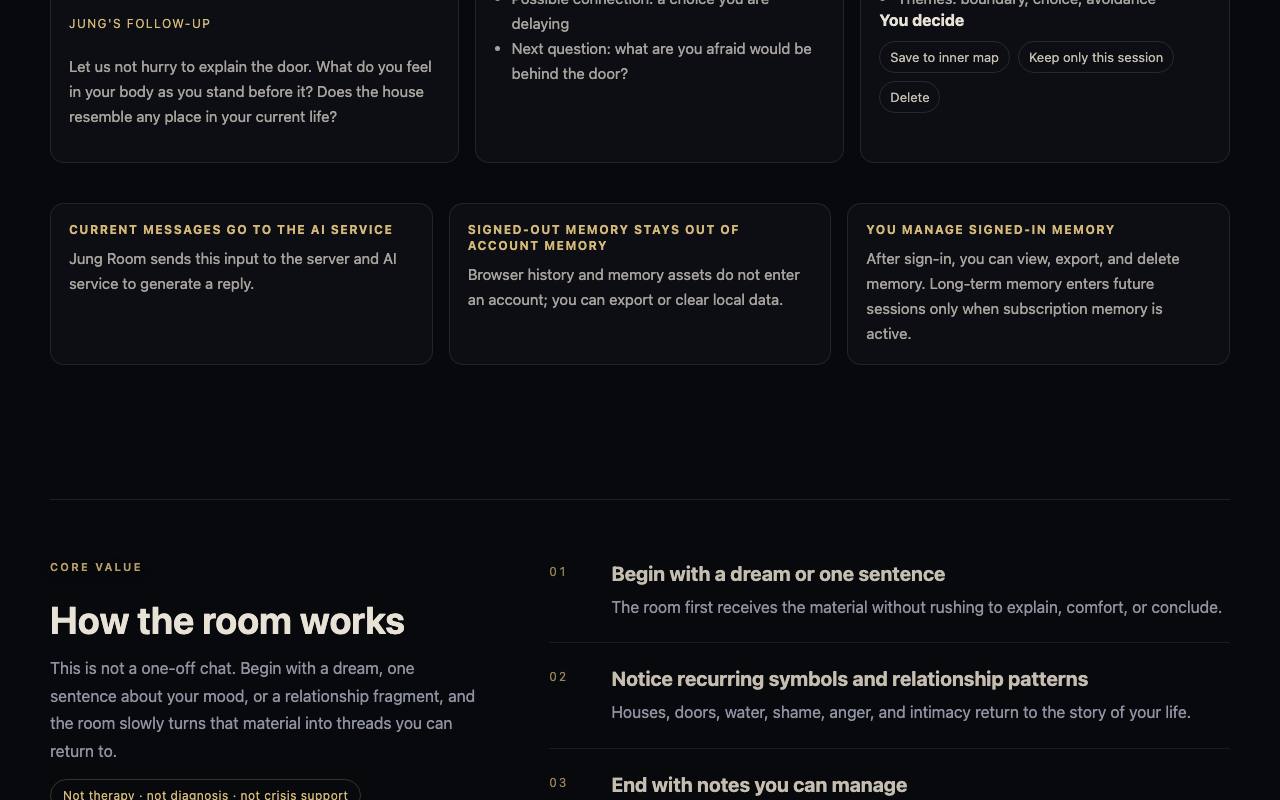Click the 01 step number
This screenshot has width=1280, height=800.
(558, 572)
